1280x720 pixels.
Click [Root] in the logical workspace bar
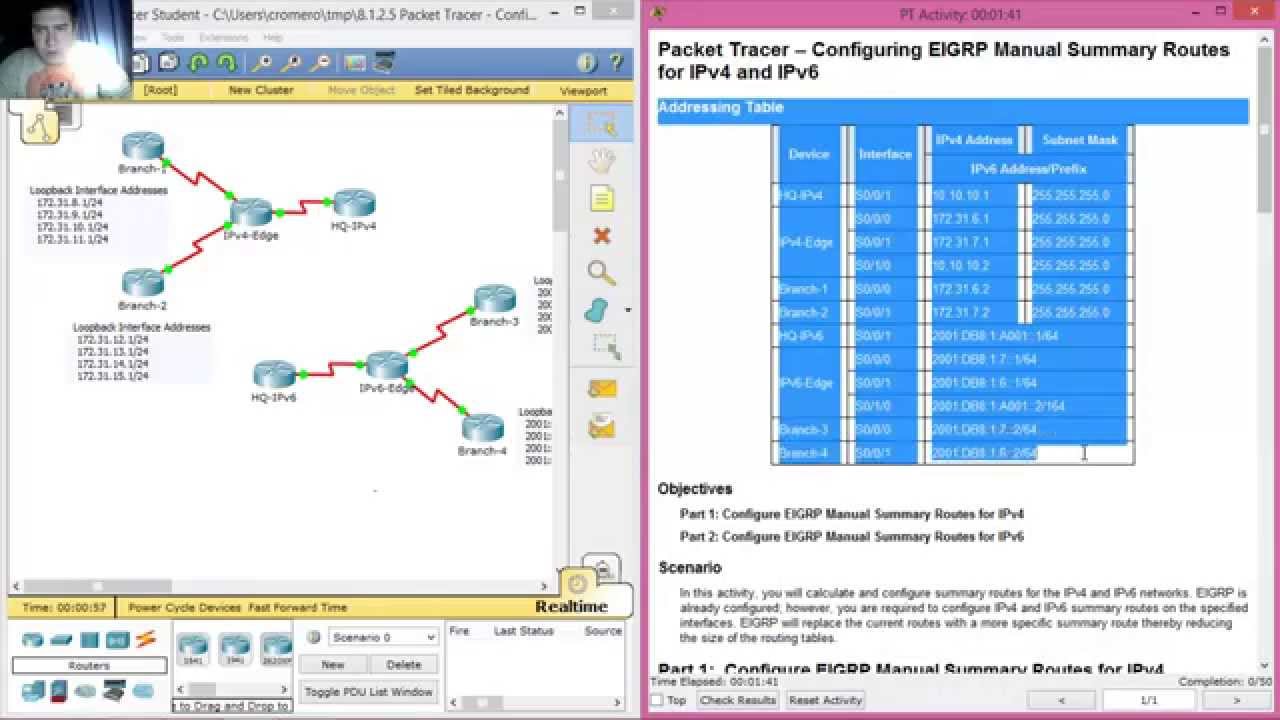[x=160, y=90]
